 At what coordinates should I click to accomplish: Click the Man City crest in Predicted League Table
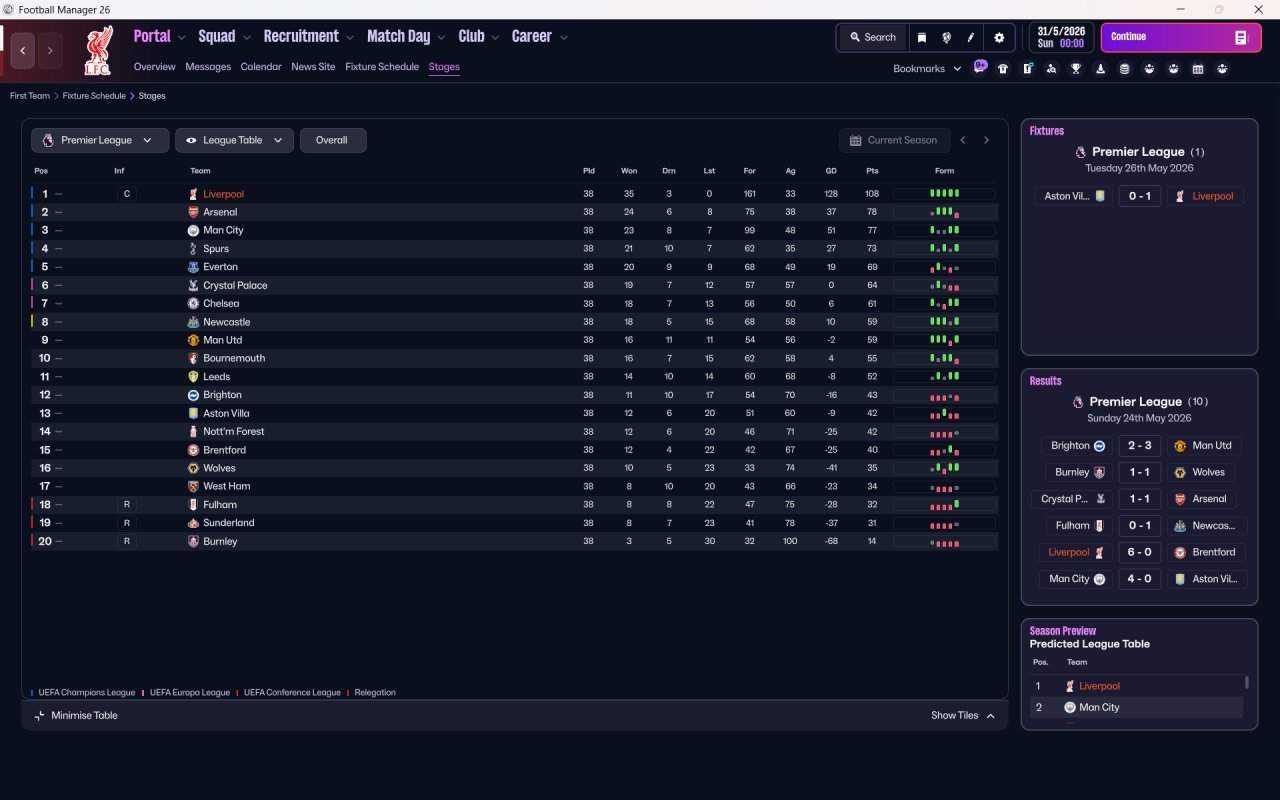[1070, 707]
